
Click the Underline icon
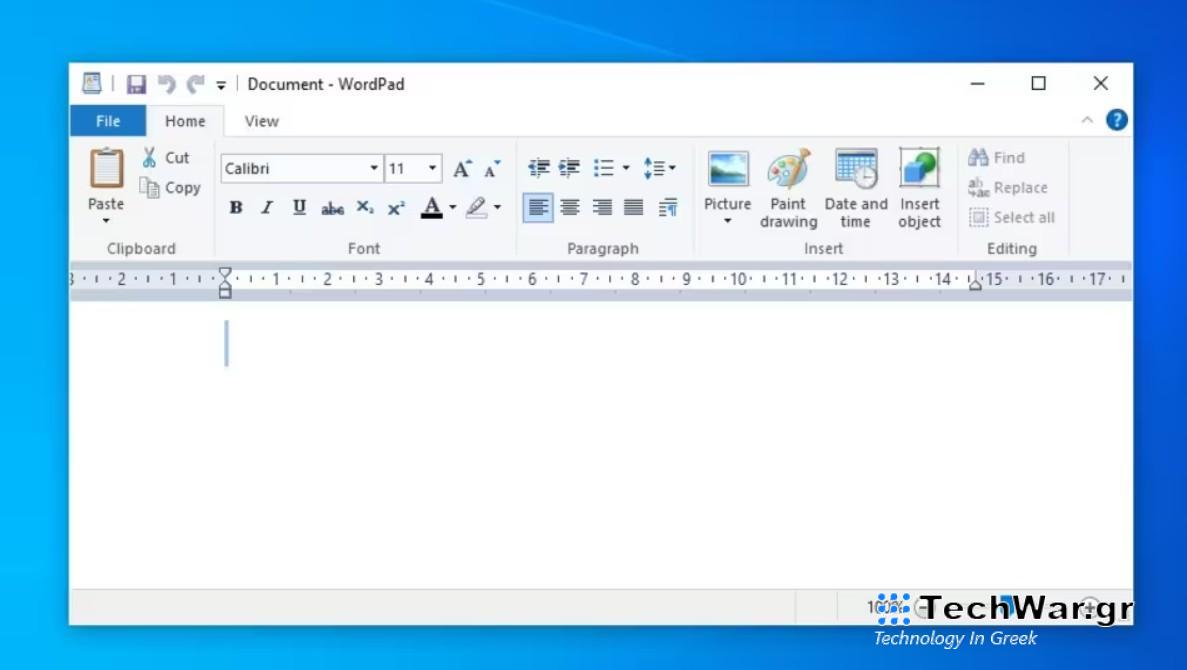(x=297, y=208)
